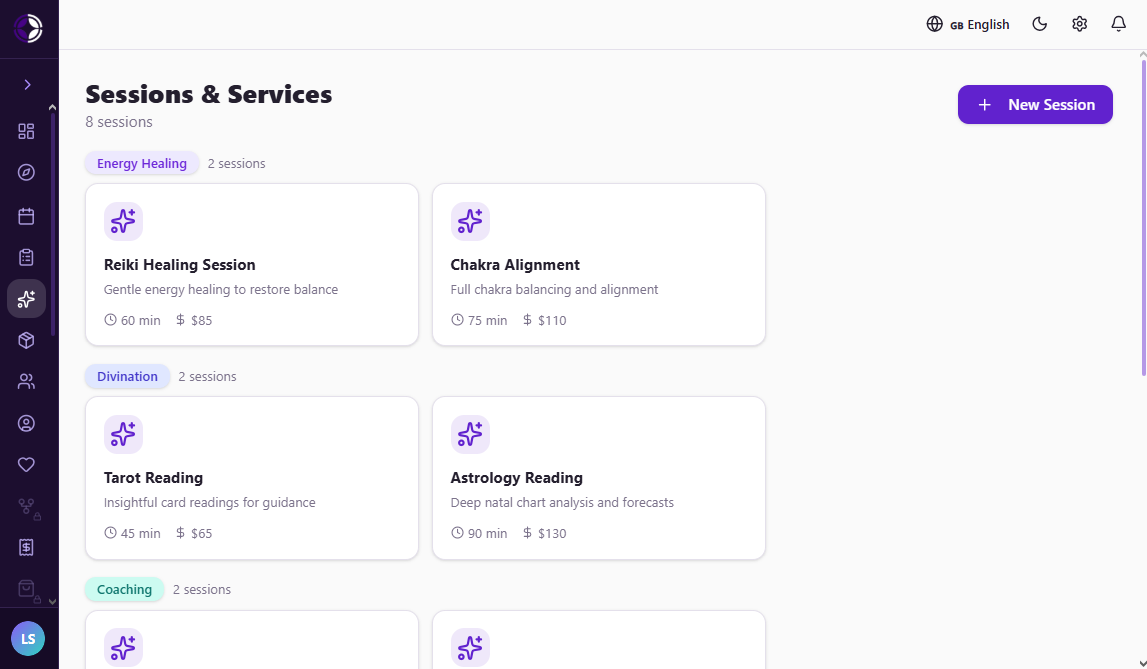The height and width of the screenshot is (669, 1147).
Task: Open the Astrology Reading card title
Action: click(x=516, y=477)
